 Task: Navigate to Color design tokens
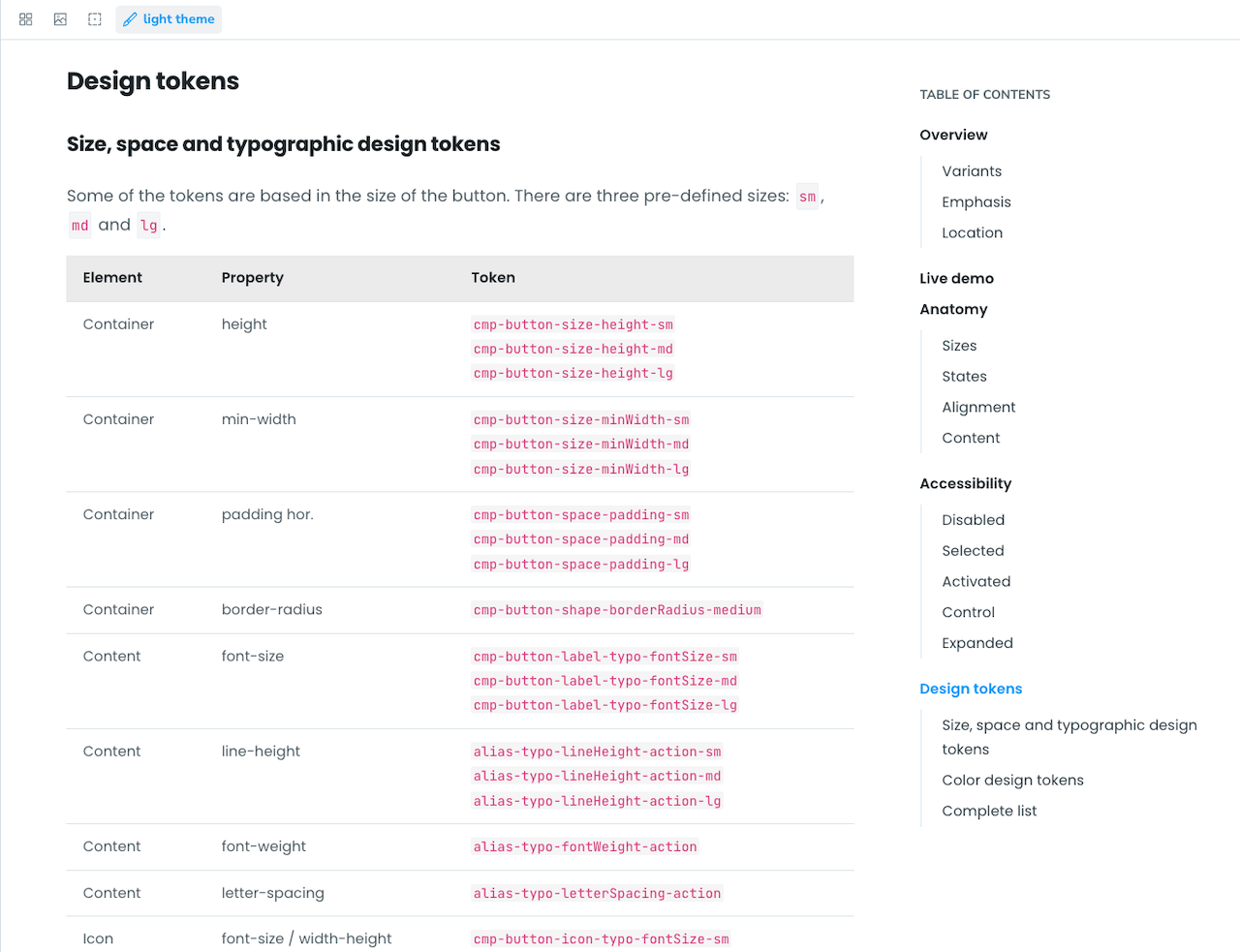[x=1012, y=780]
